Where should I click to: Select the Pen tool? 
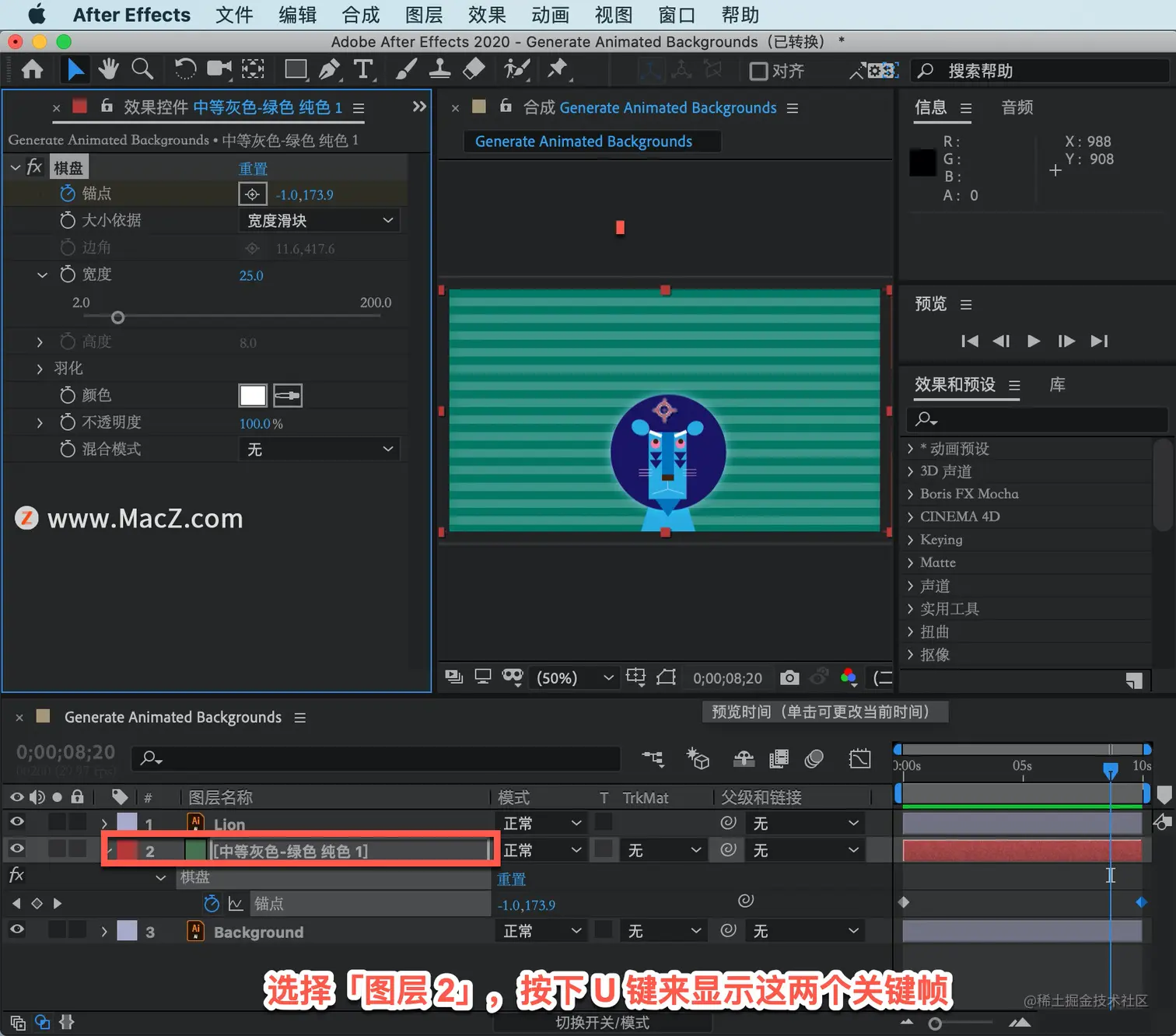coord(330,70)
